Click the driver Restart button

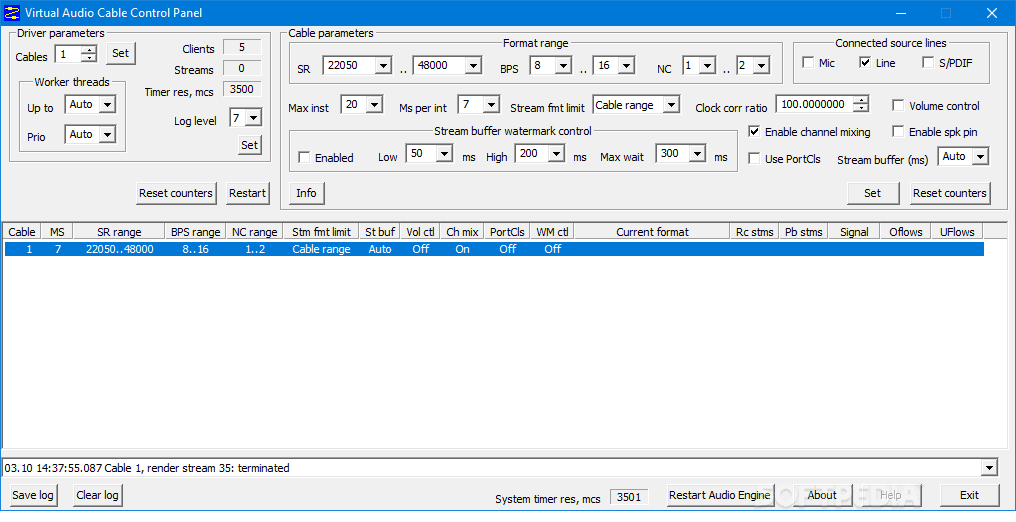tap(248, 193)
